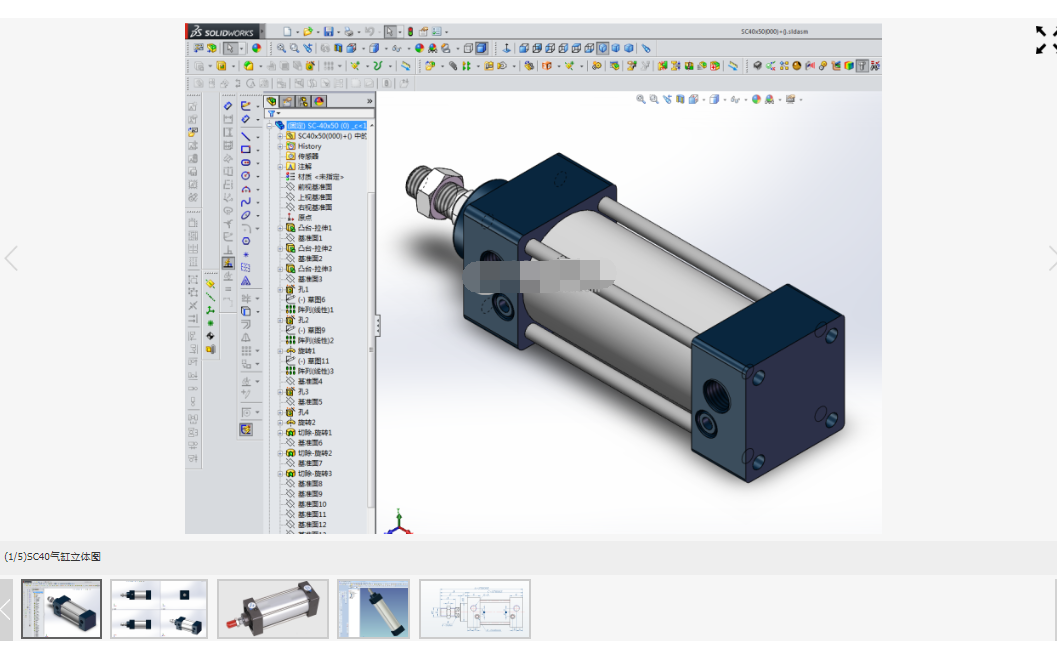Expand the History tree node
Screen dimensions: 1057x651
tap(280, 146)
